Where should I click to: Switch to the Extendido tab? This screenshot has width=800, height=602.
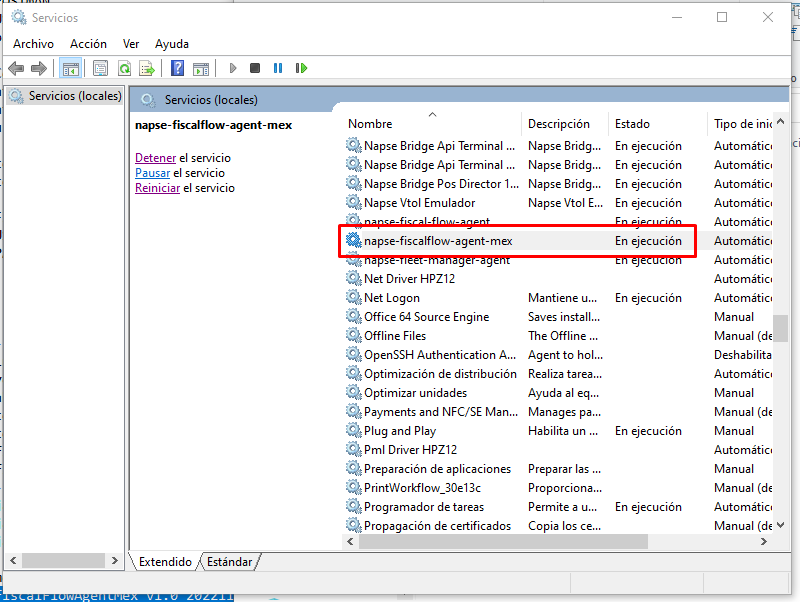tap(165, 562)
